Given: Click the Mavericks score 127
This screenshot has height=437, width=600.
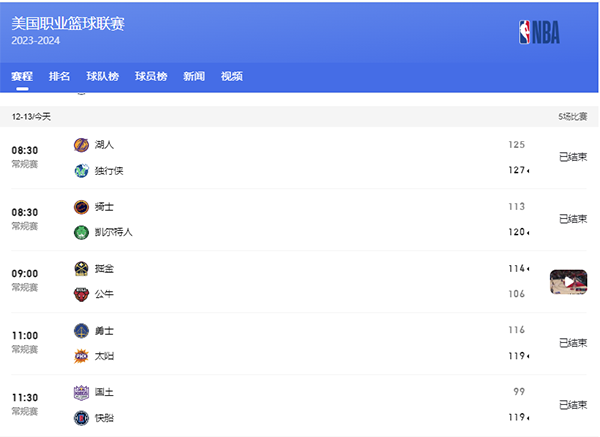Looking at the screenshot, I should pyautogui.click(x=517, y=170).
